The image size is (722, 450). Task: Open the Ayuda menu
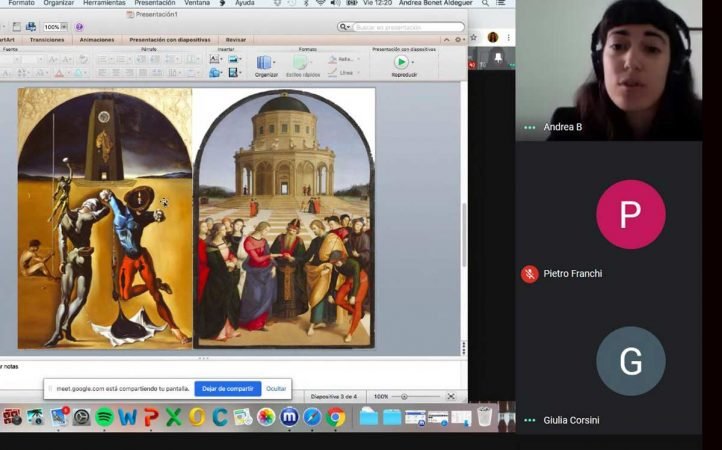click(245, 3)
